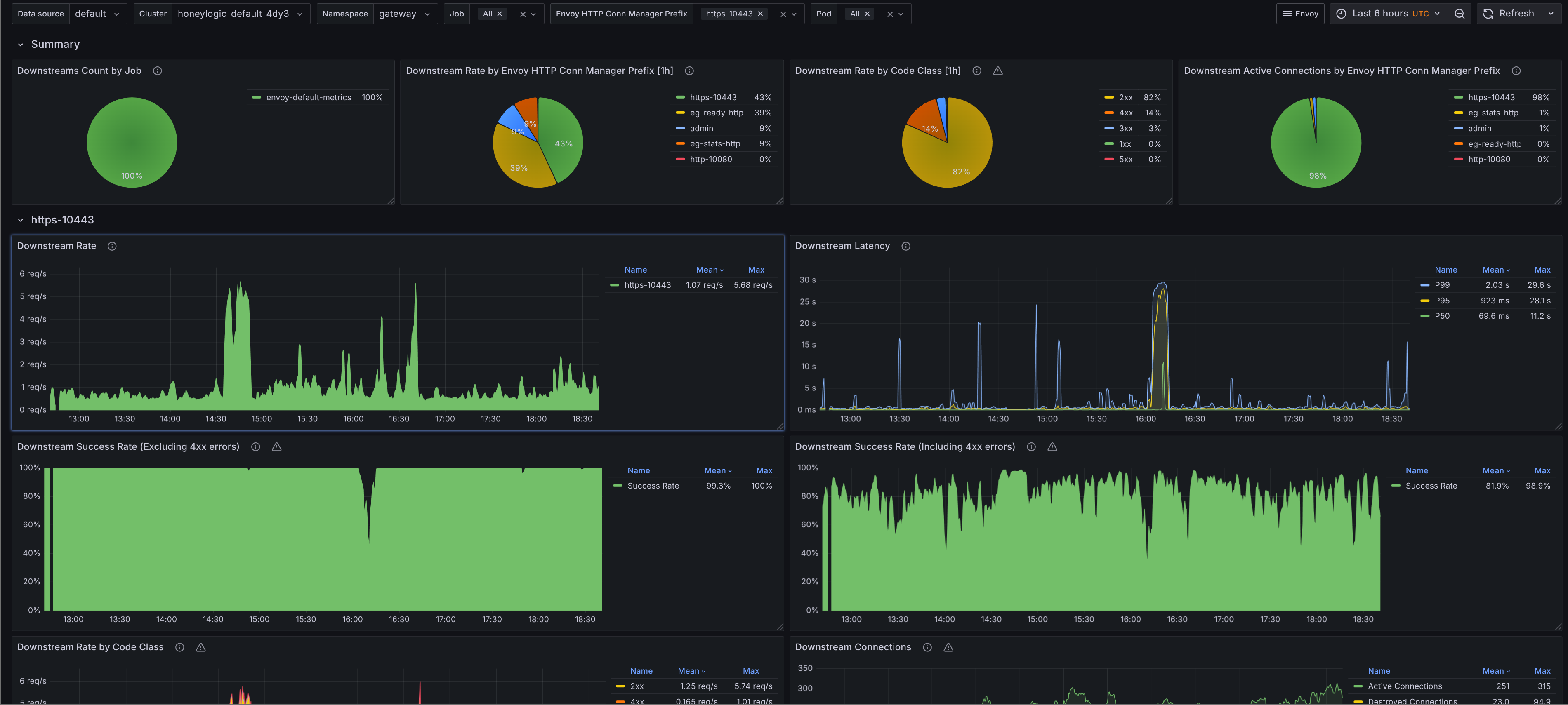Open the refresh interval dropdown arrow
The image size is (1568, 705).
(1551, 13)
